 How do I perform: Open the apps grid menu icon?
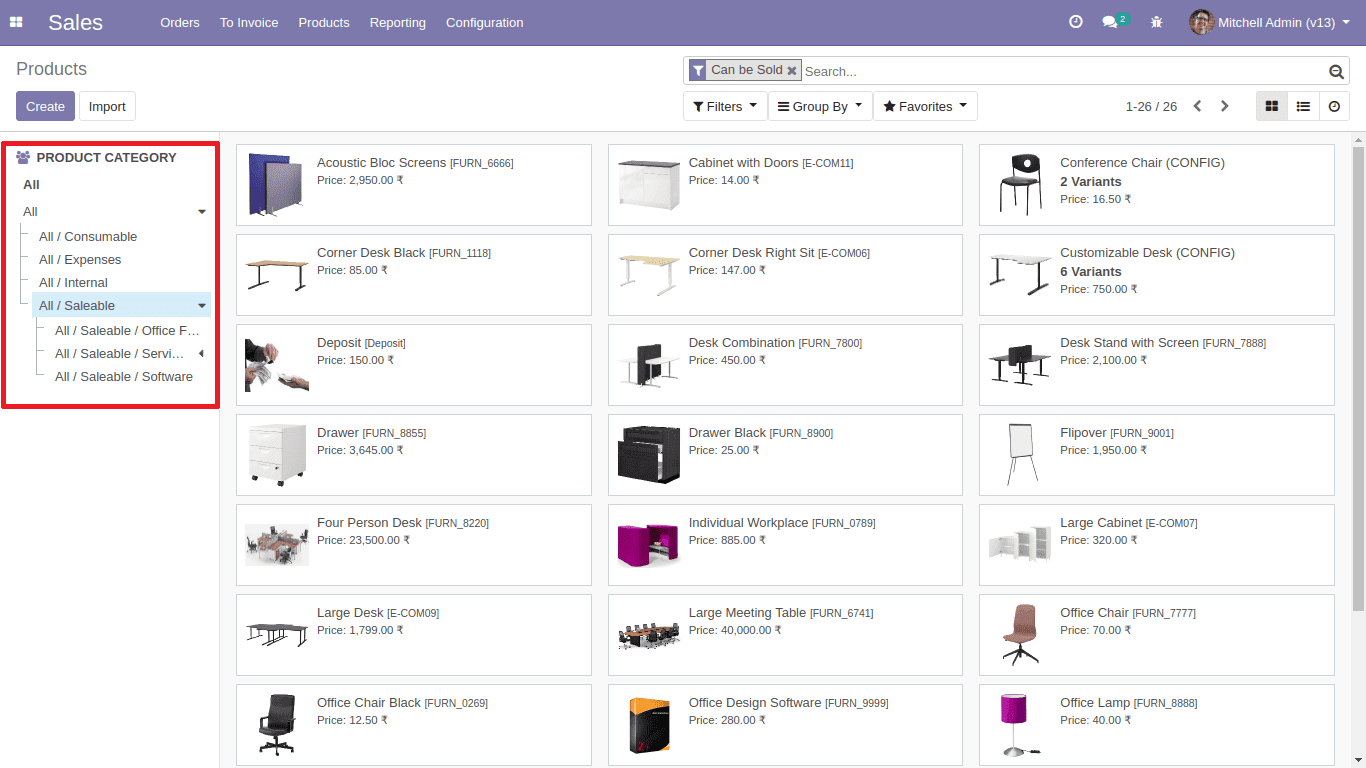click(x=16, y=22)
